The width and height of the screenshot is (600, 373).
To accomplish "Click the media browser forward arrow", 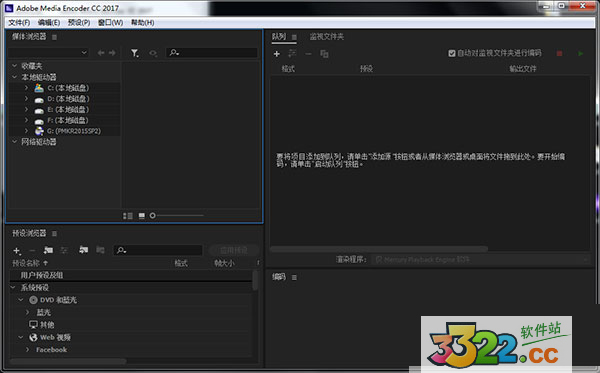I will click(x=112, y=53).
